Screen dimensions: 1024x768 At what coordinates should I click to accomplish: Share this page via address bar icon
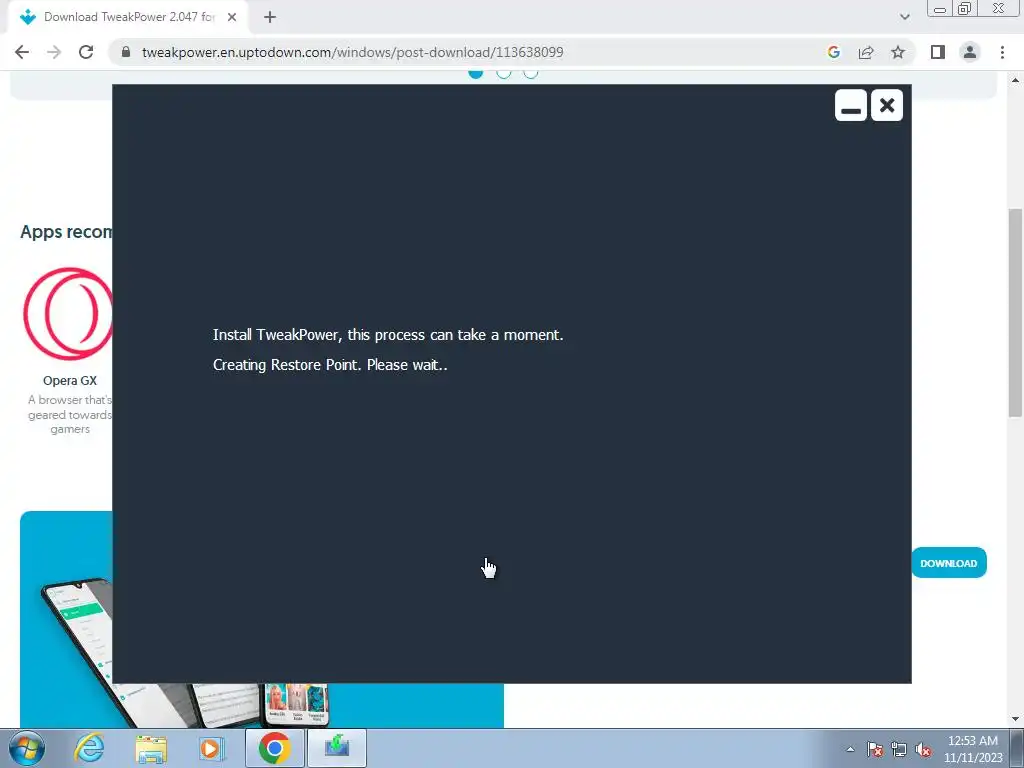(x=866, y=52)
